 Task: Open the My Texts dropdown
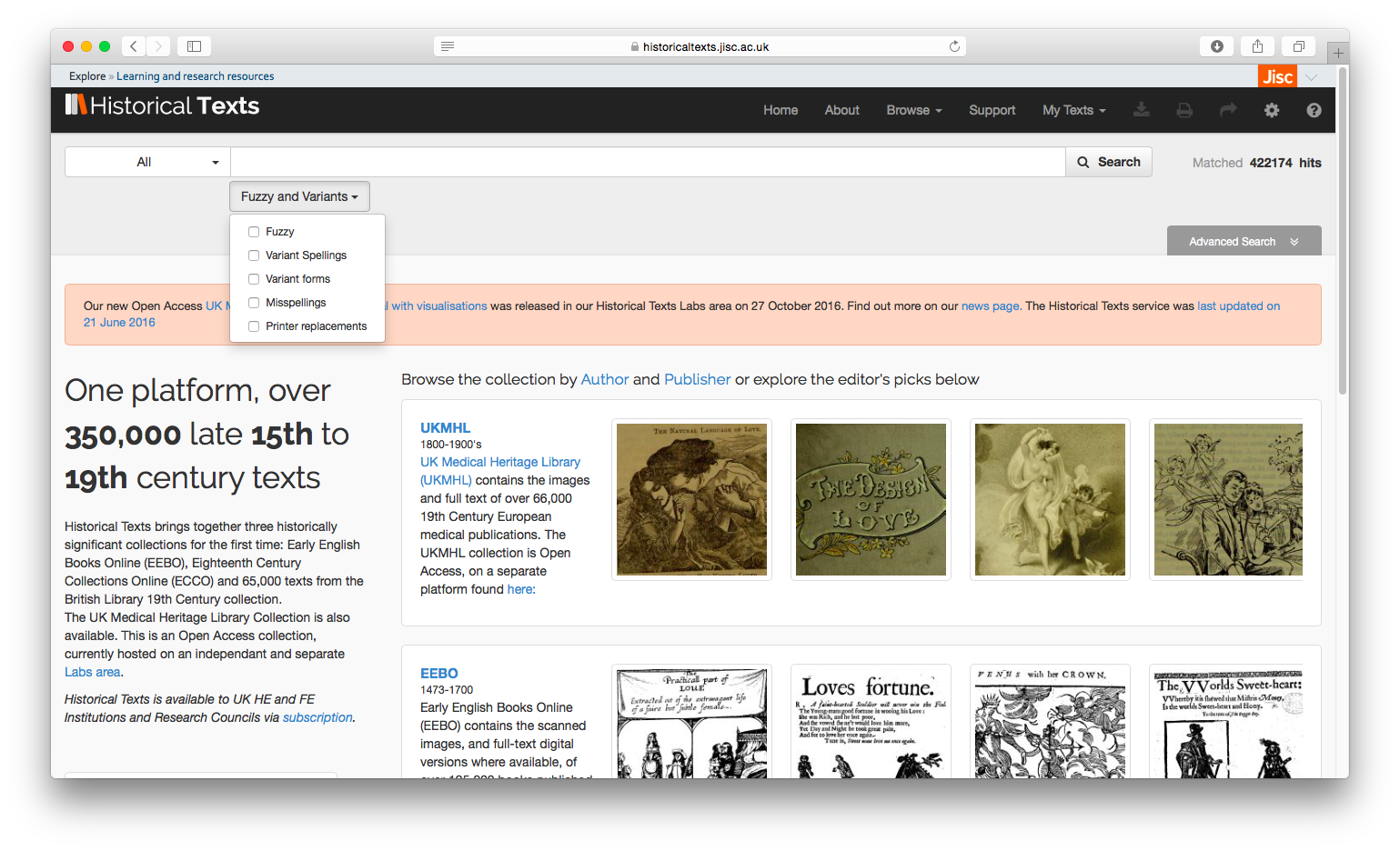tap(1074, 110)
